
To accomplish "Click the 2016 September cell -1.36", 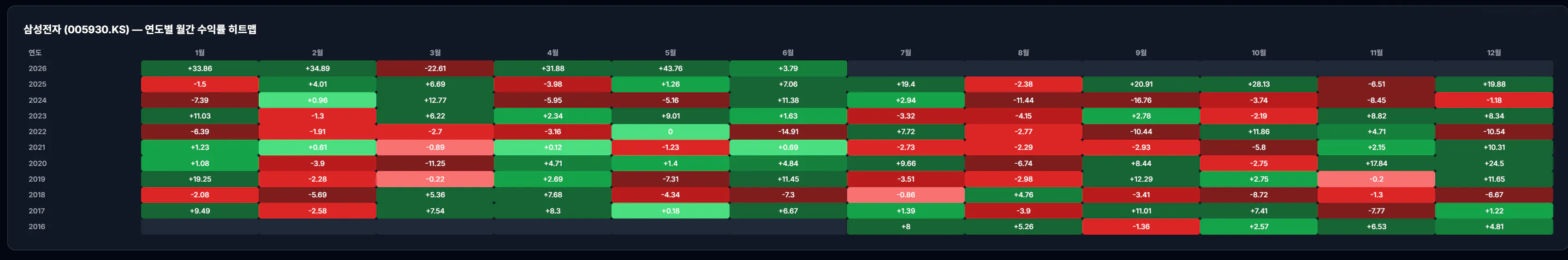I will (1140, 226).
